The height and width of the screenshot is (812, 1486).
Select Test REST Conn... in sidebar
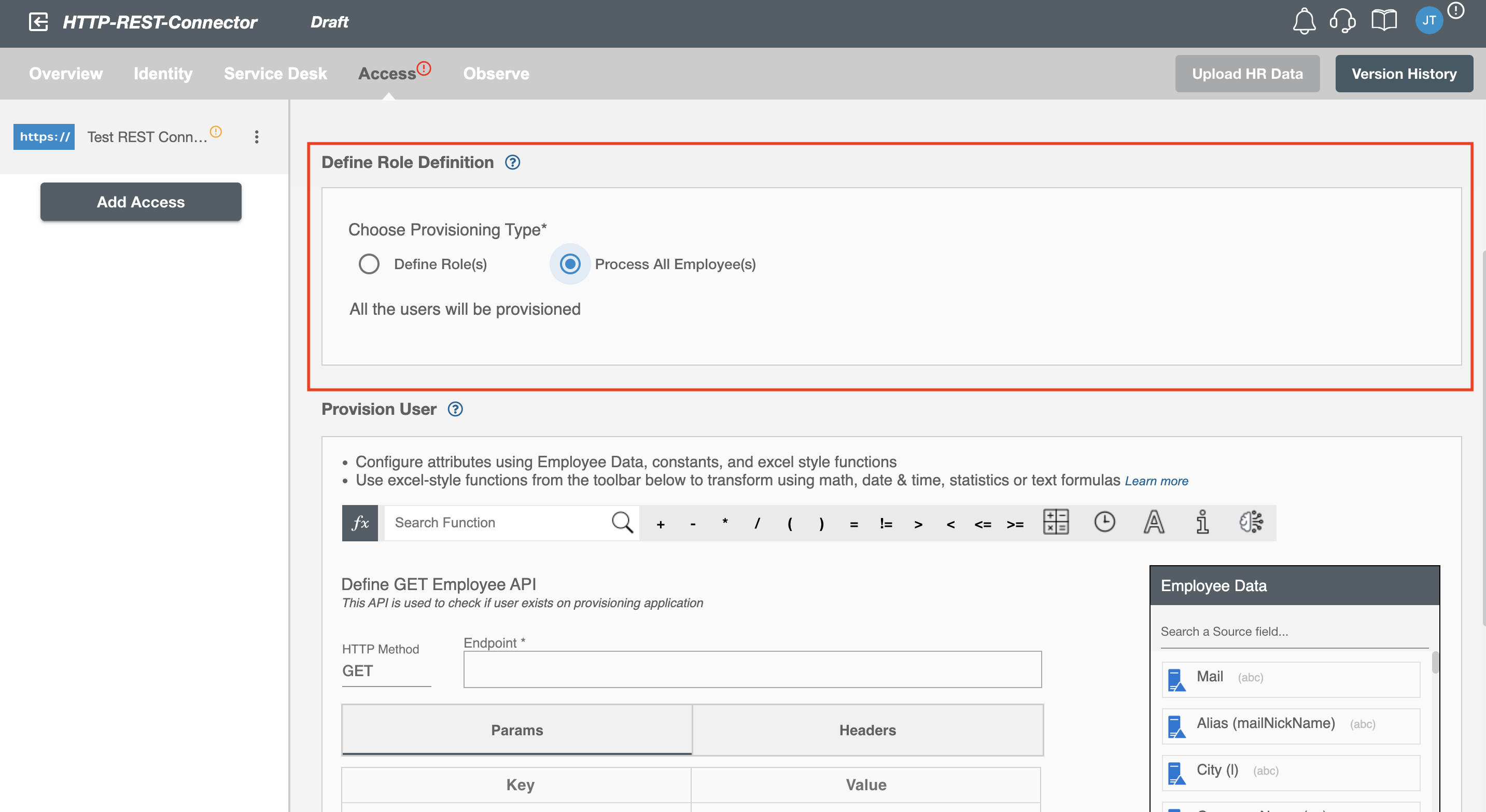point(147,137)
